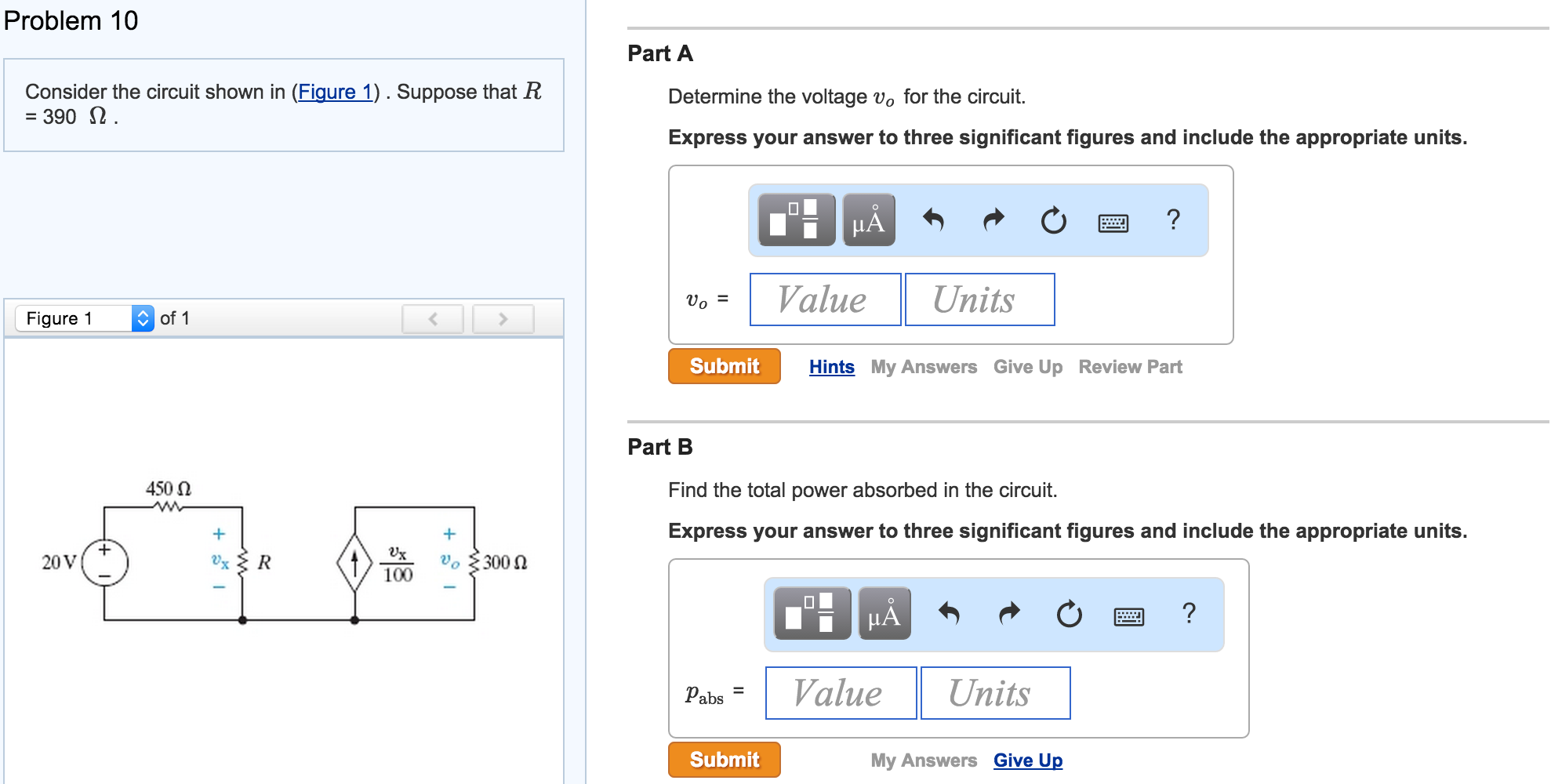Undo in Part A answer toolbar
This screenshot has height=784, width=1551.
[933, 220]
